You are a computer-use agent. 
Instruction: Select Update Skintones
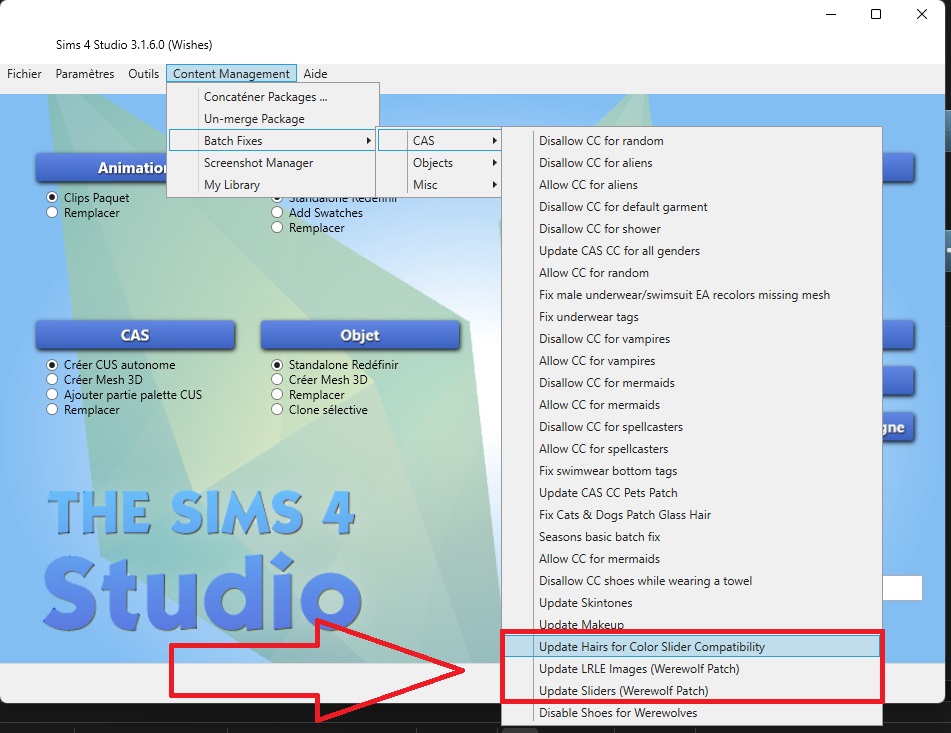(691, 603)
